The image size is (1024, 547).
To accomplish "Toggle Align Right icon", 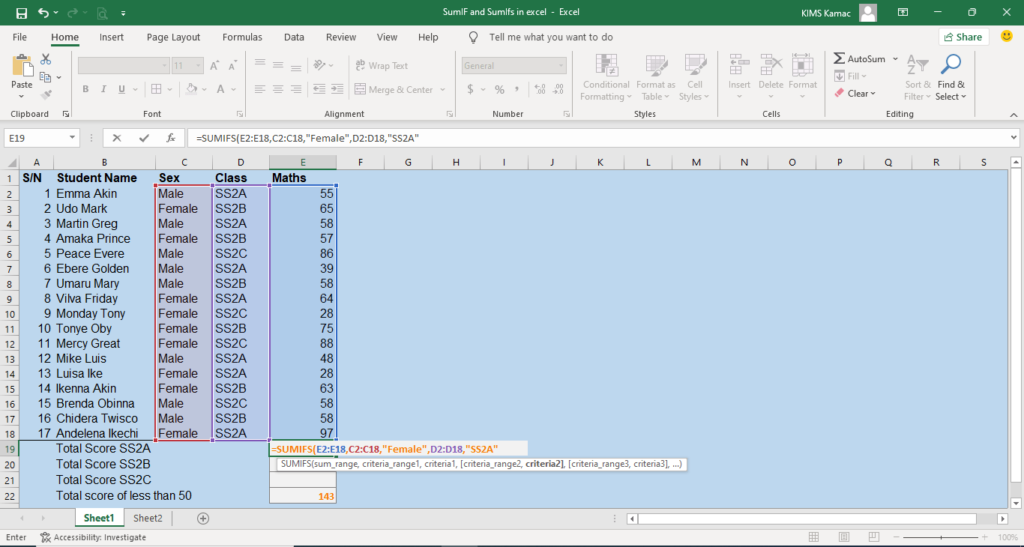I will pos(296,89).
